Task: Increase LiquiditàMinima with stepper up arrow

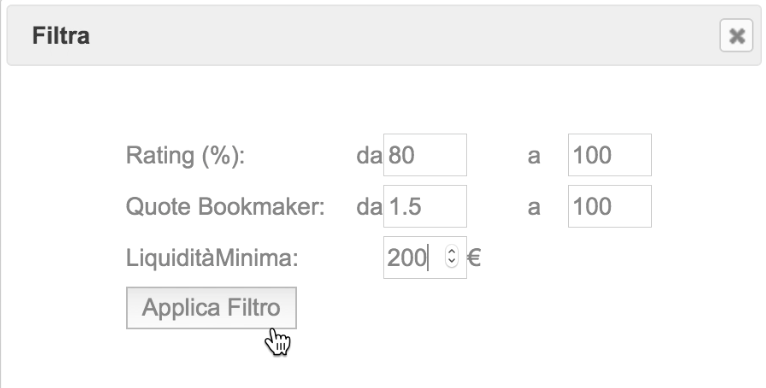Action: [452, 252]
